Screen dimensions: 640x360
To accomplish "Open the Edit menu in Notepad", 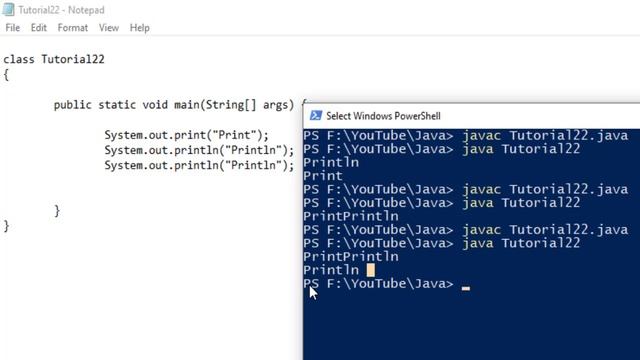I will [x=39, y=28].
